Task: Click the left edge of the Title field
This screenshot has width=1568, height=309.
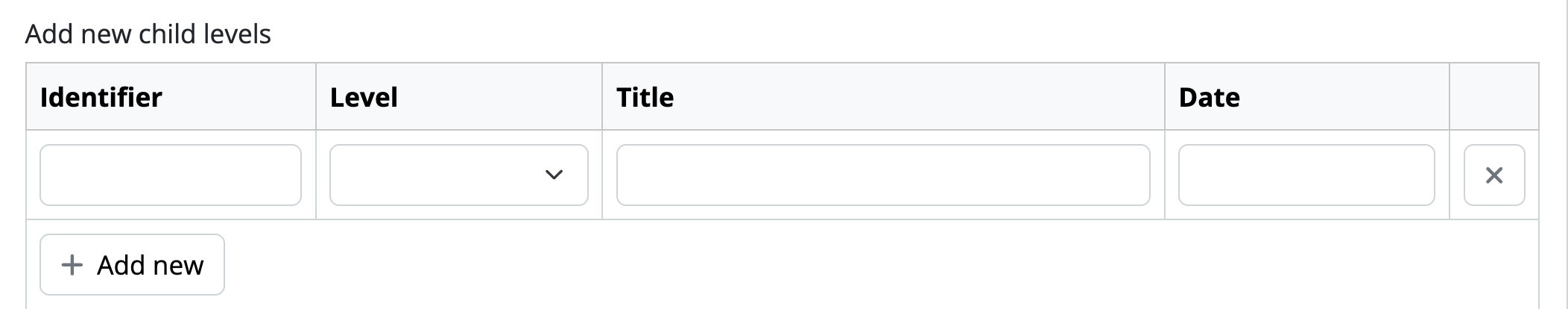Action: pos(630,175)
